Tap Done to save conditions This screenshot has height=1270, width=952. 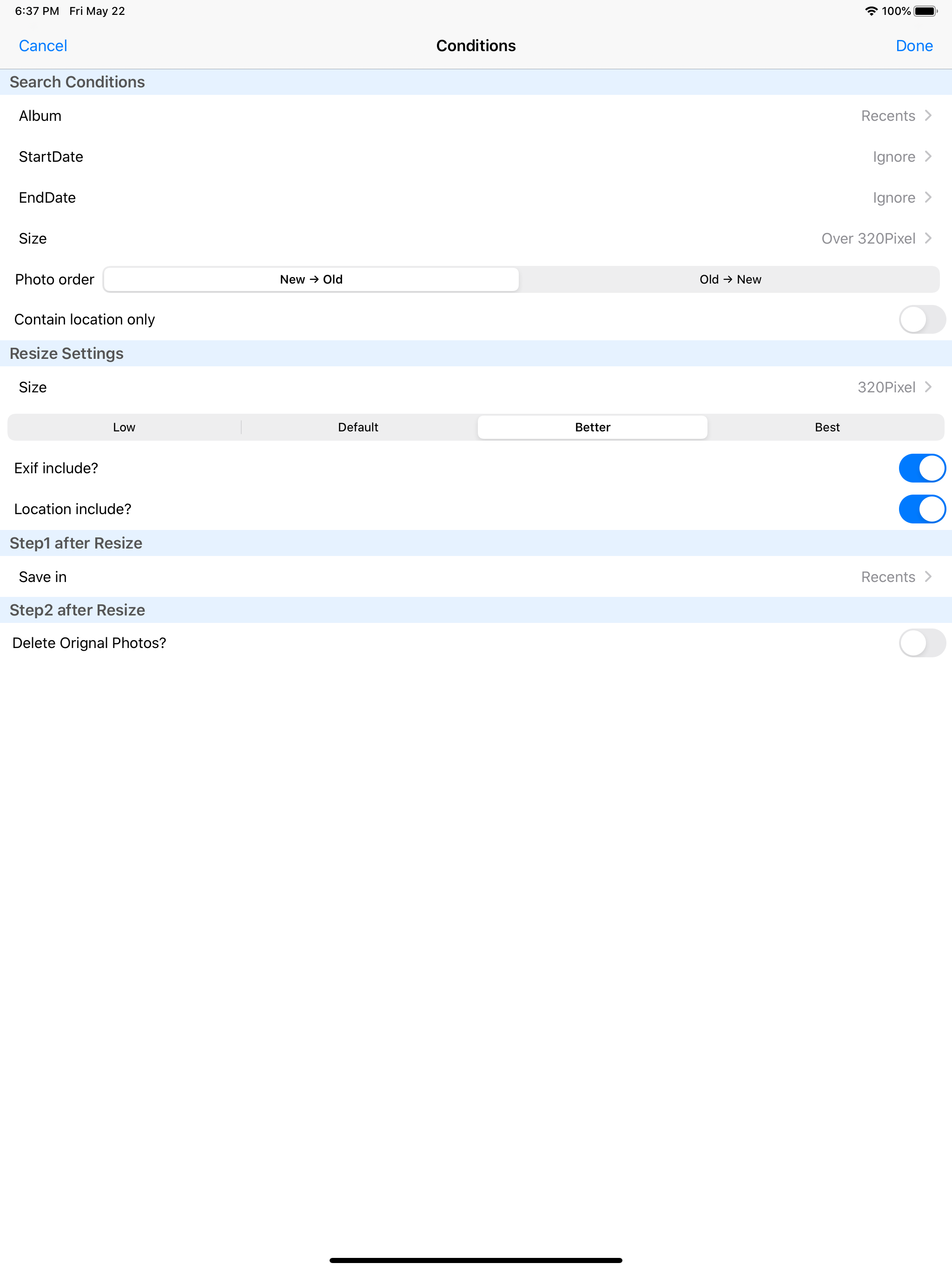pos(913,46)
